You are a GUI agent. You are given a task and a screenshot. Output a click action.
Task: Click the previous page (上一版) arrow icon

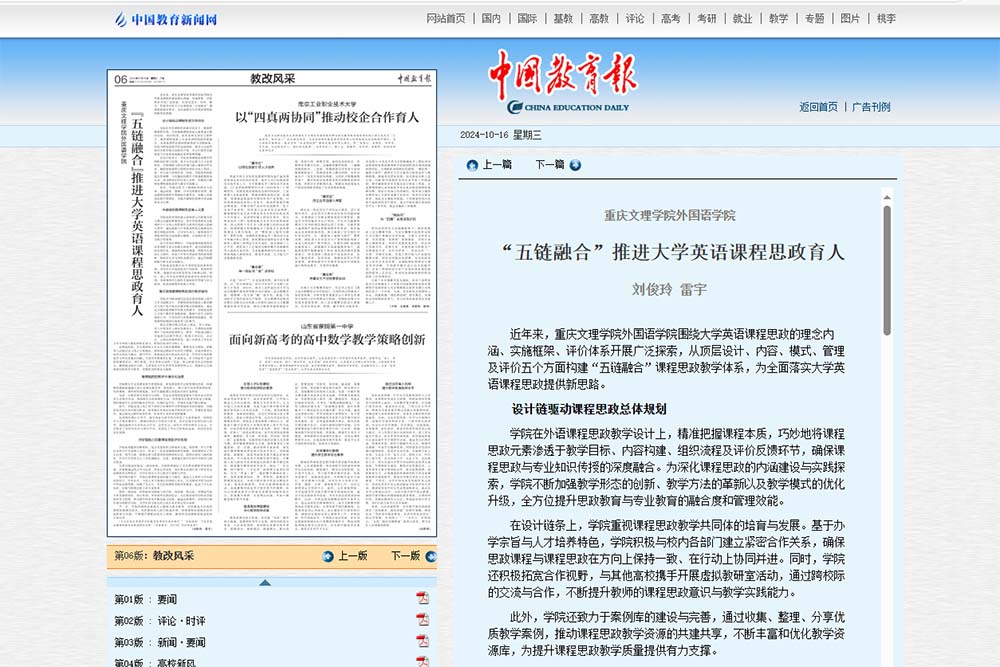[x=327, y=556]
